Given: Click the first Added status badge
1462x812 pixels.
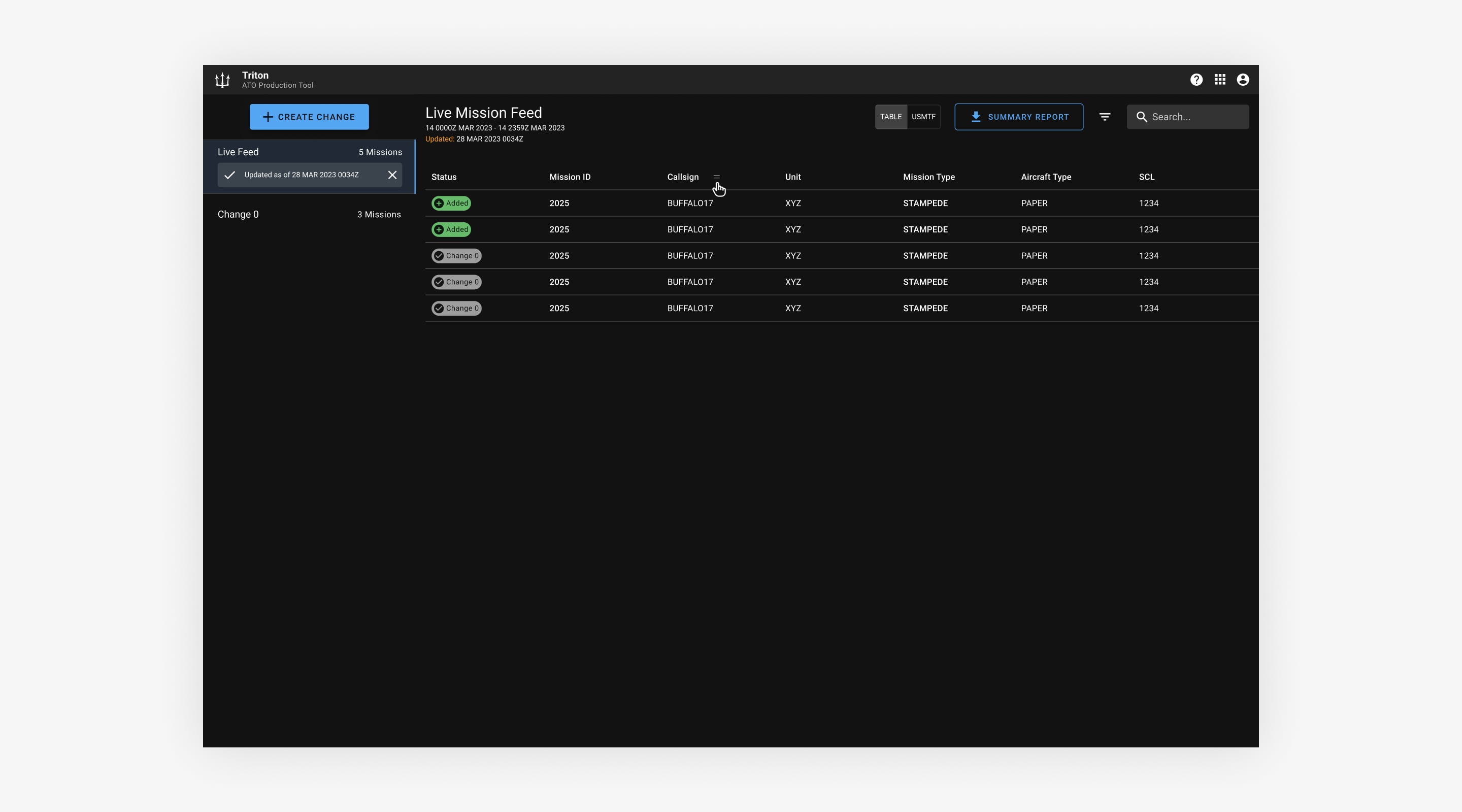Looking at the screenshot, I should 451,203.
